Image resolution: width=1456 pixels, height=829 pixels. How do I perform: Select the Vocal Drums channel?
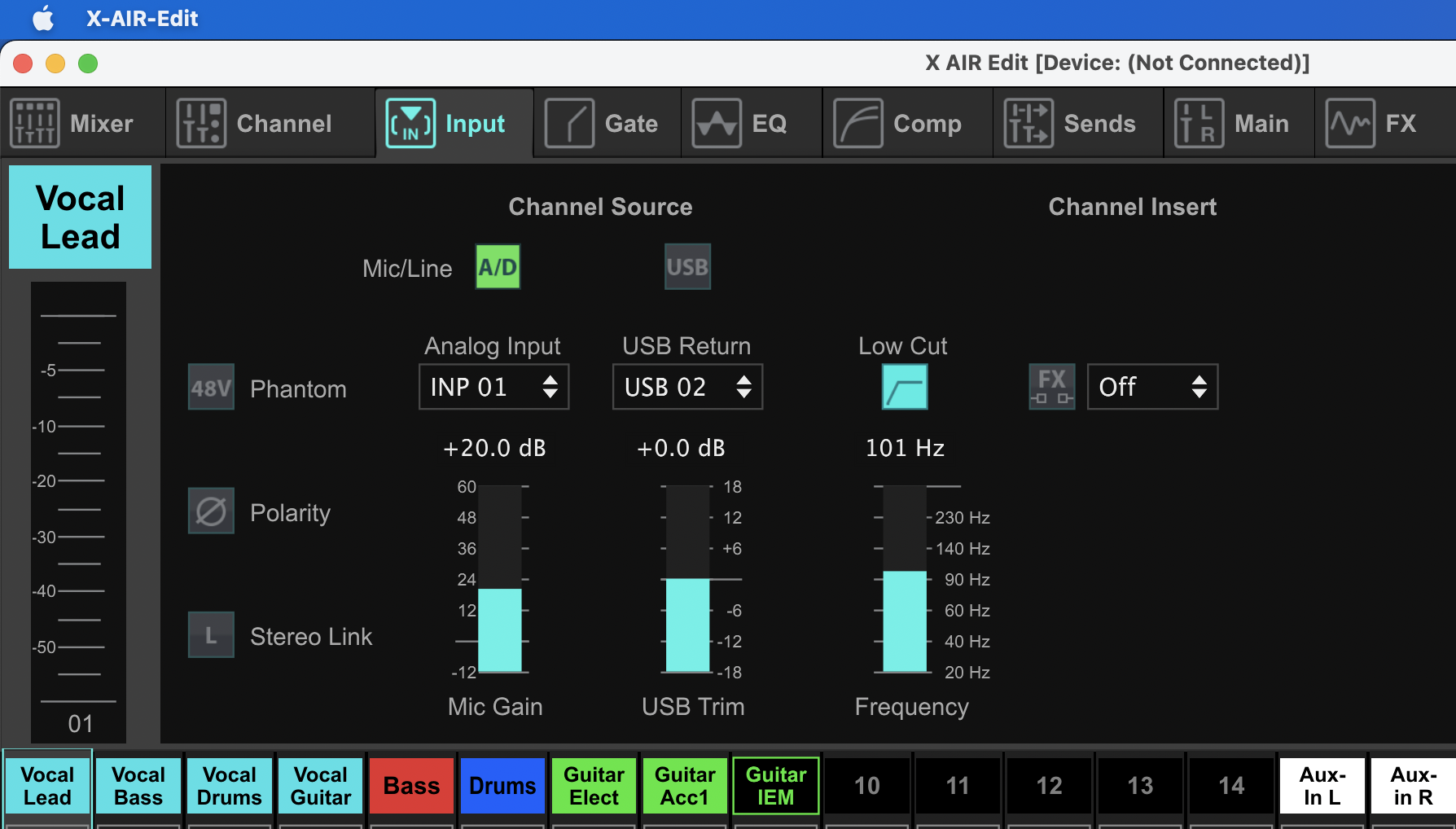pyautogui.click(x=230, y=786)
